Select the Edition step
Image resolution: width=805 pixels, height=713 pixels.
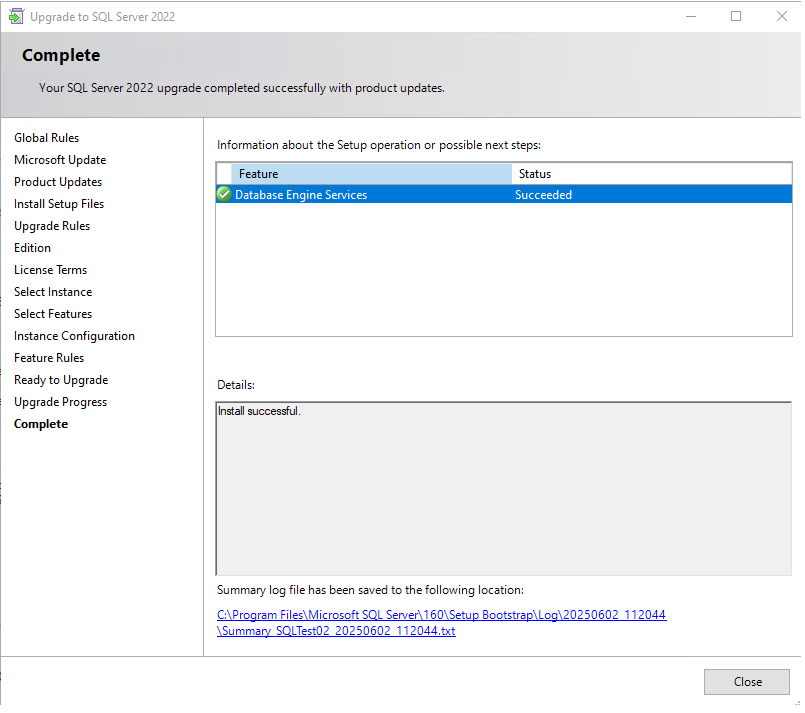32,248
